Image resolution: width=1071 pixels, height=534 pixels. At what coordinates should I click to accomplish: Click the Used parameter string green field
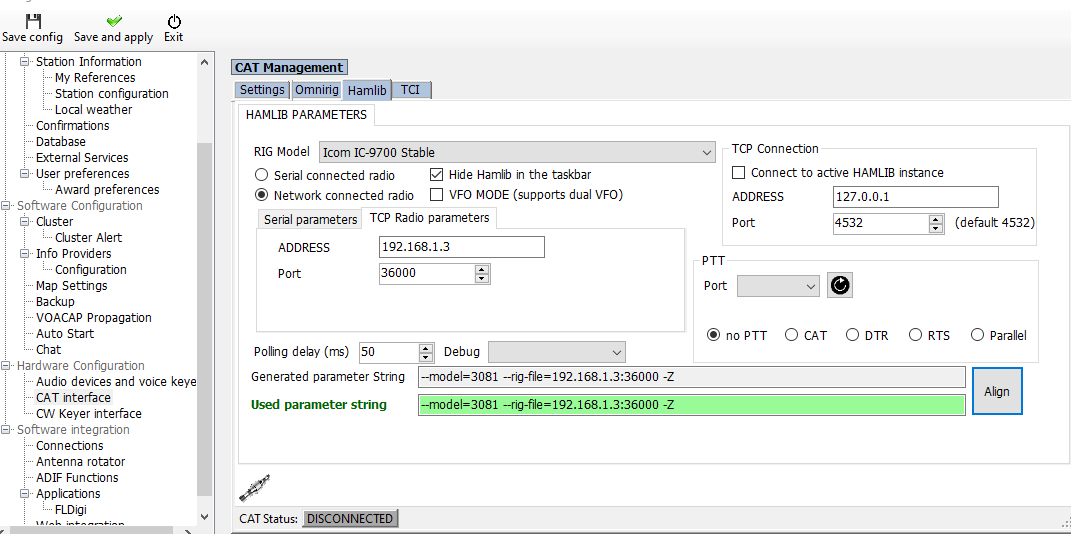[692, 404]
